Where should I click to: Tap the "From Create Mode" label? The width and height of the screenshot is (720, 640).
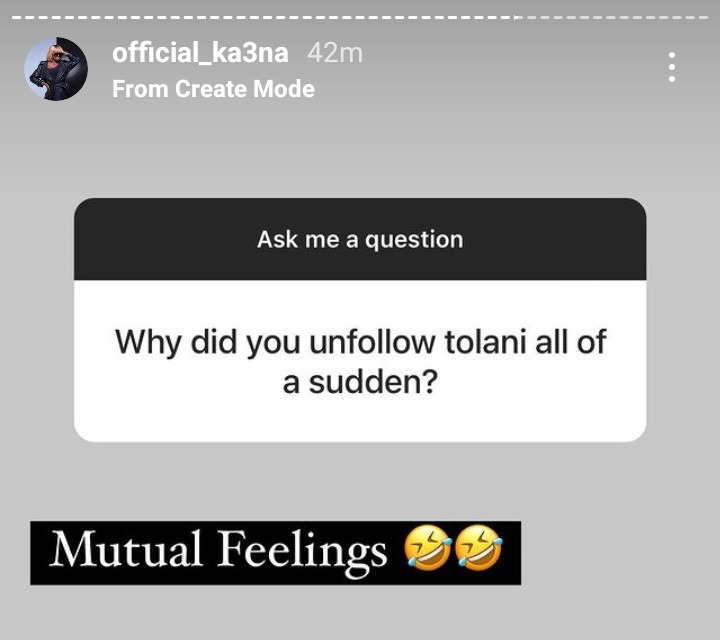tap(213, 89)
